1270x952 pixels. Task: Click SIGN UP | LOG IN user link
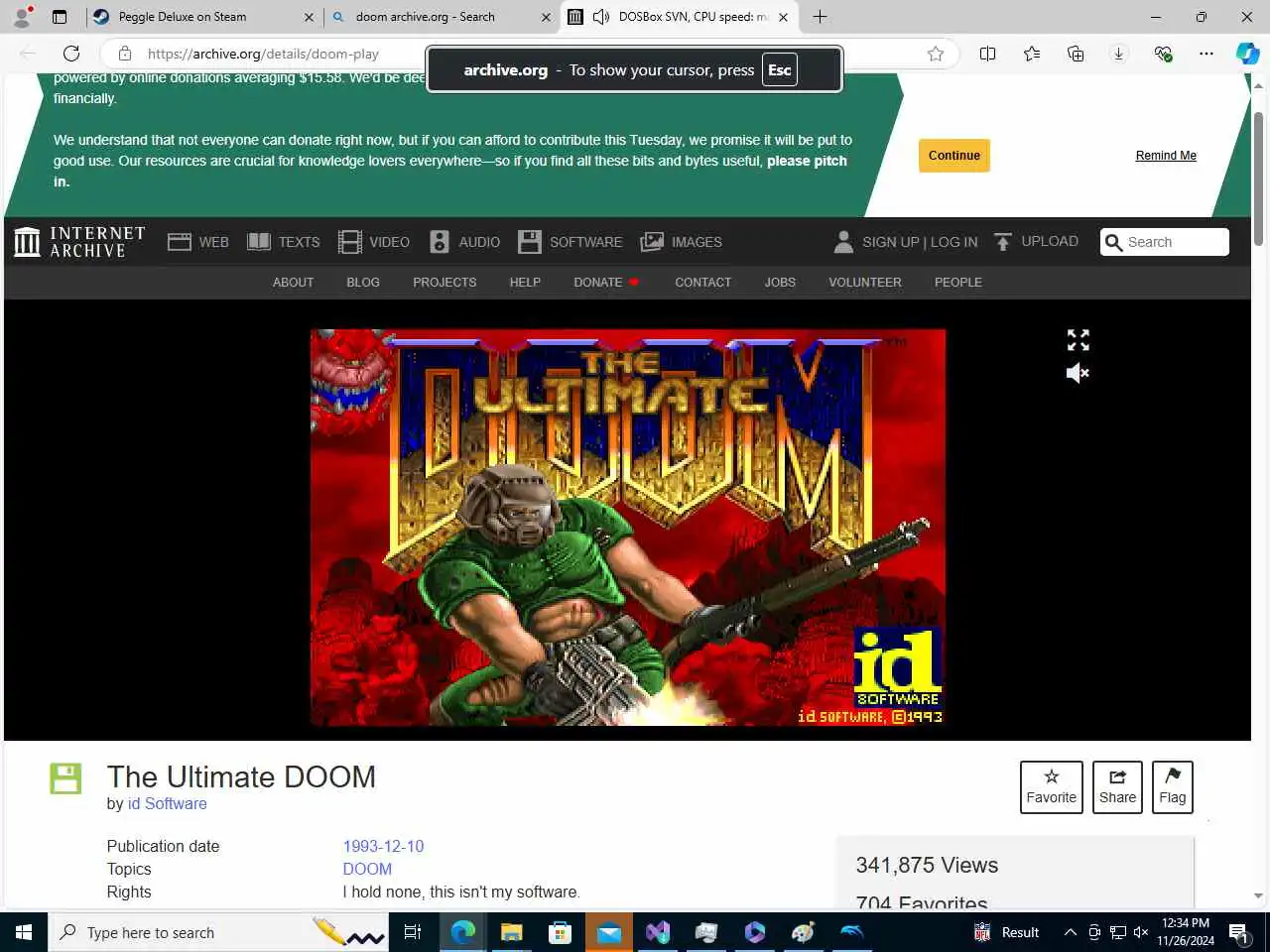tap(906, 242)
